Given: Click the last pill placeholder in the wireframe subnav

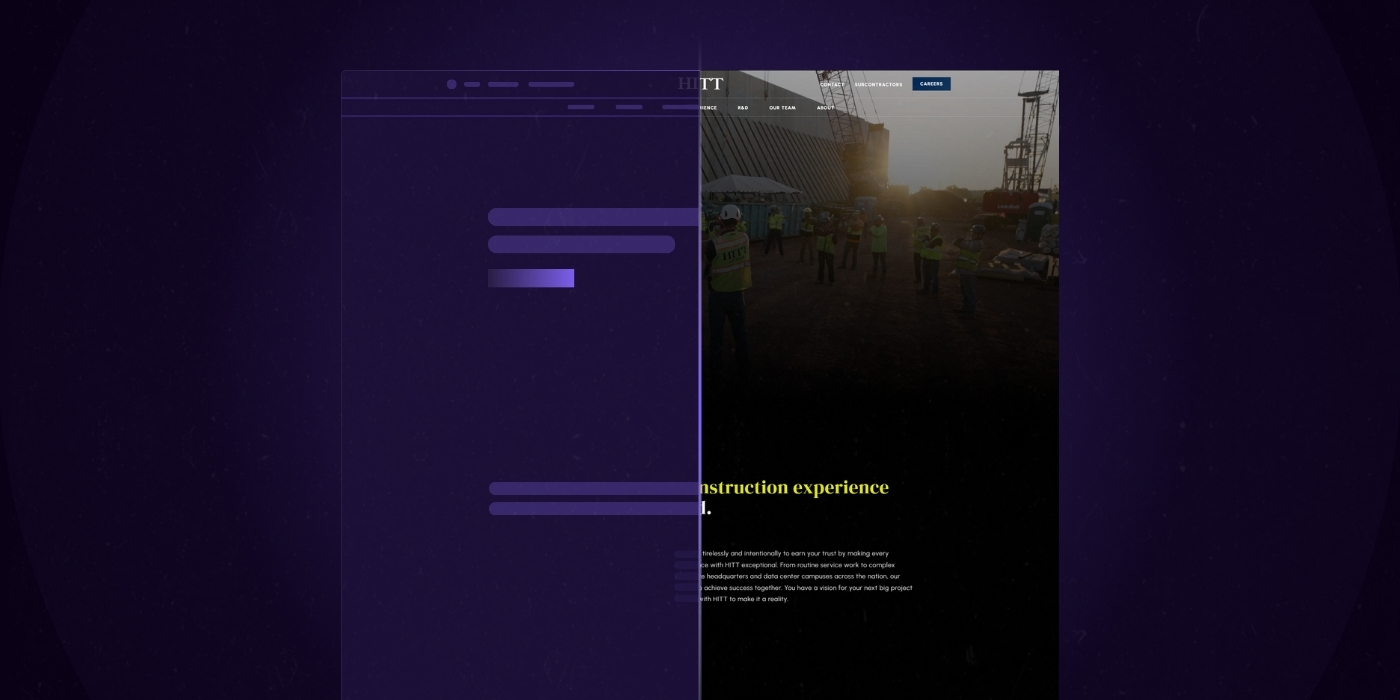Looking at the screenshot, I should [x=679, y=107].
